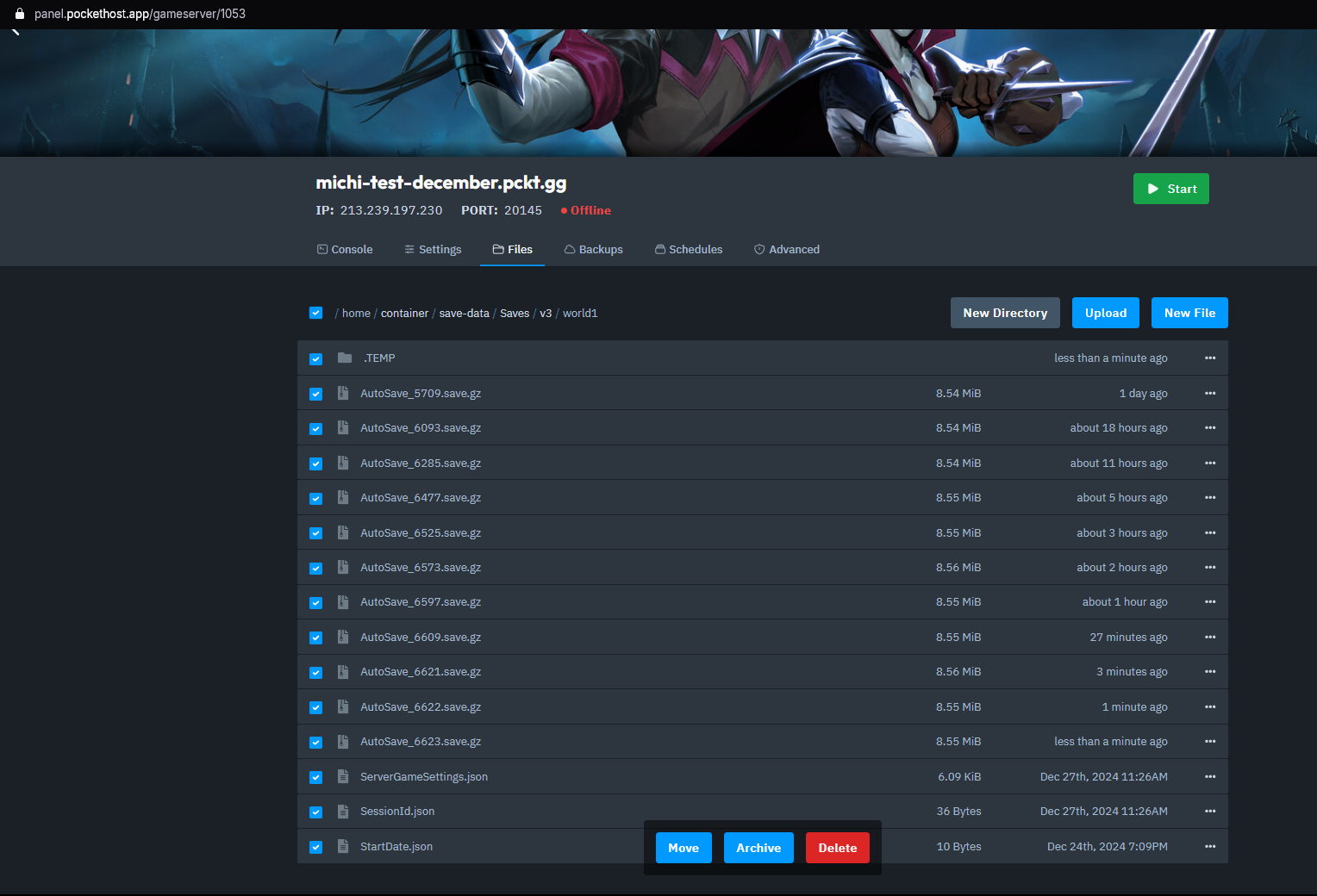Click file icon for AutoSave_6525.save.gz

tap(343, 532)
